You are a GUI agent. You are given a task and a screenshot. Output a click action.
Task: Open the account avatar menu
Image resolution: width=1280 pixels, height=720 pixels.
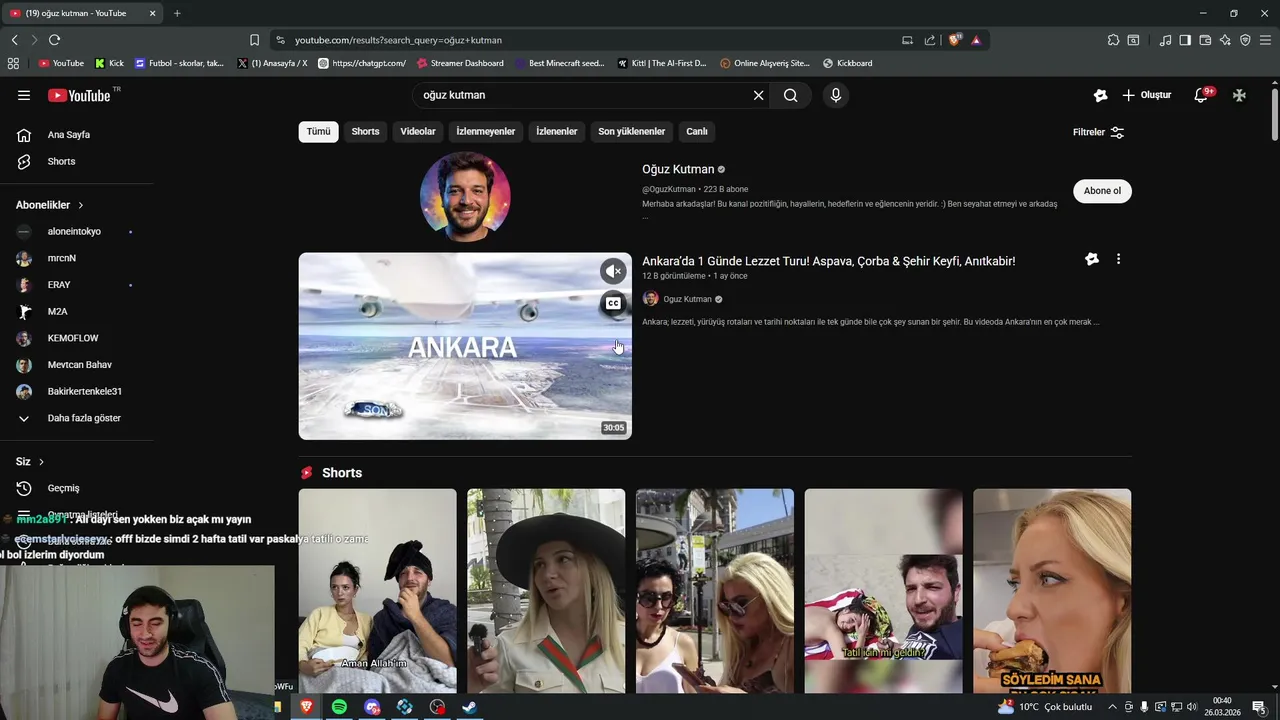coord(1239,95)
